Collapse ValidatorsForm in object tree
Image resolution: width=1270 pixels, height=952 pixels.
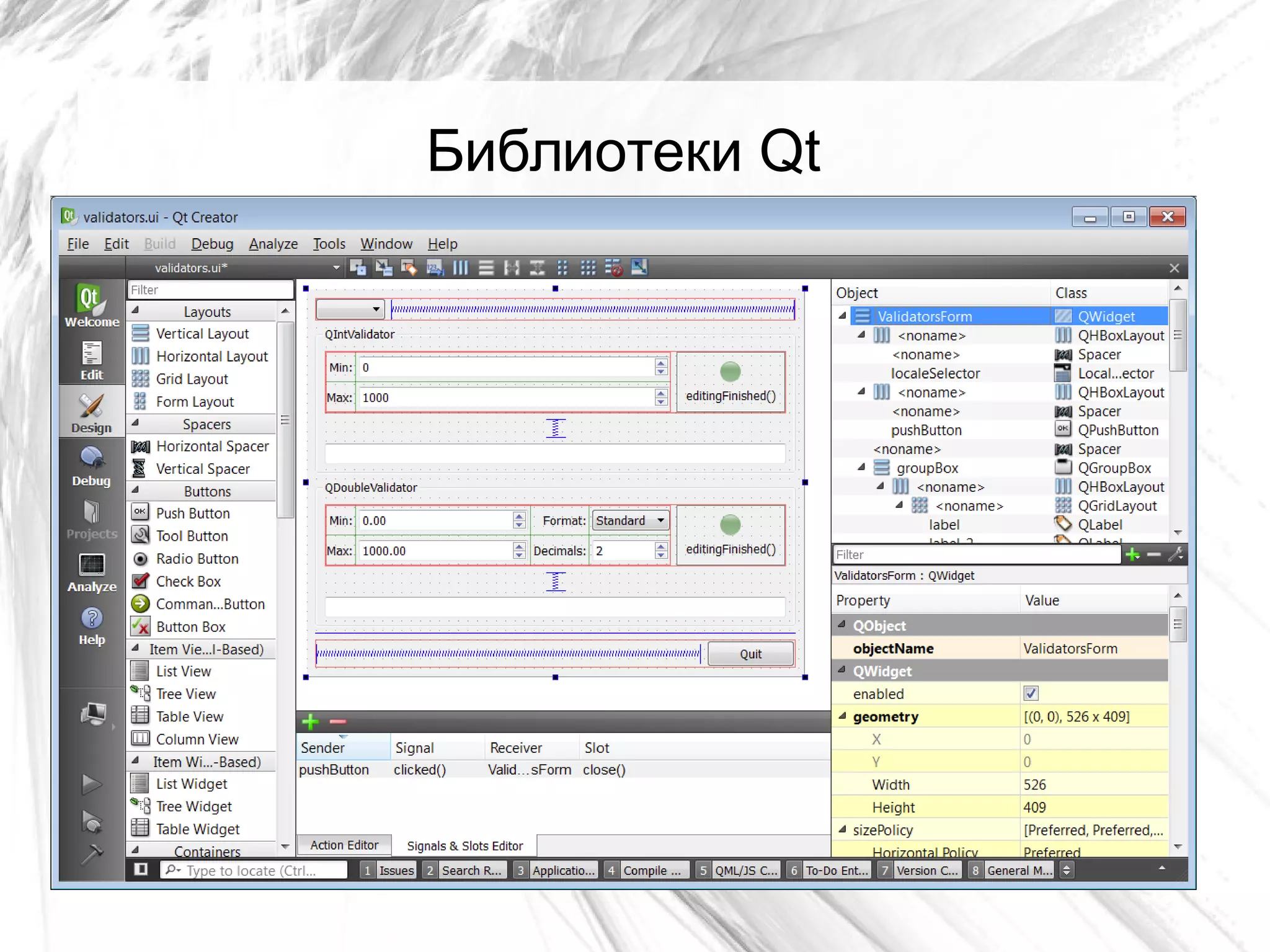[842, 316]
